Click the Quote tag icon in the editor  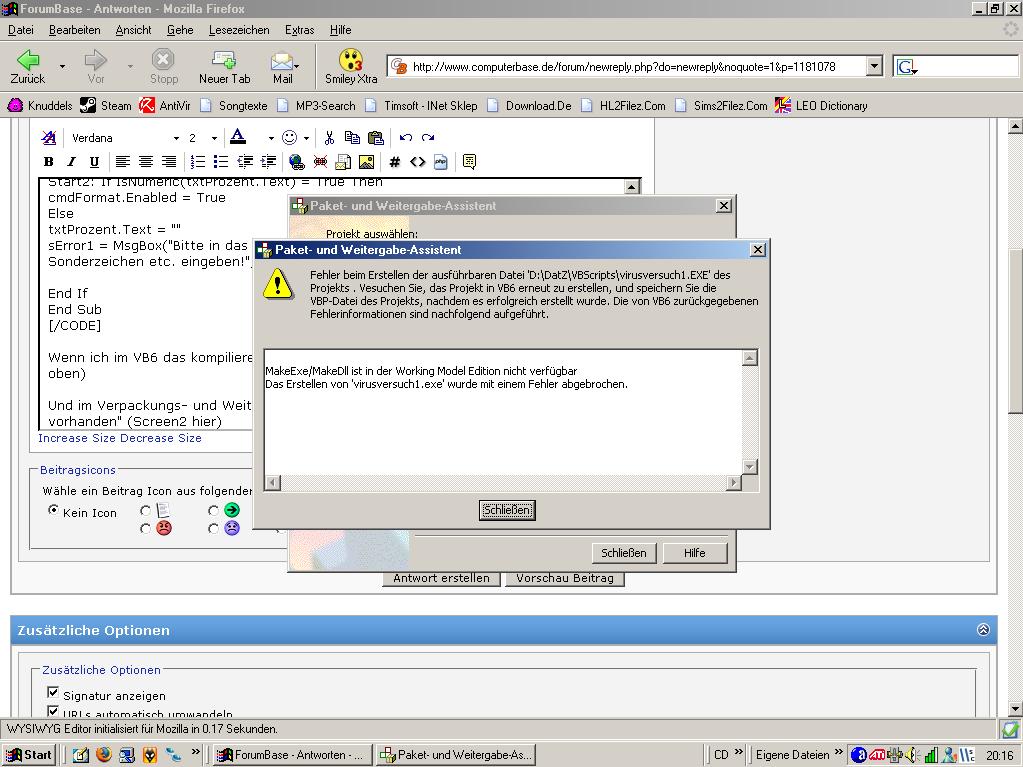coord(469,162)
